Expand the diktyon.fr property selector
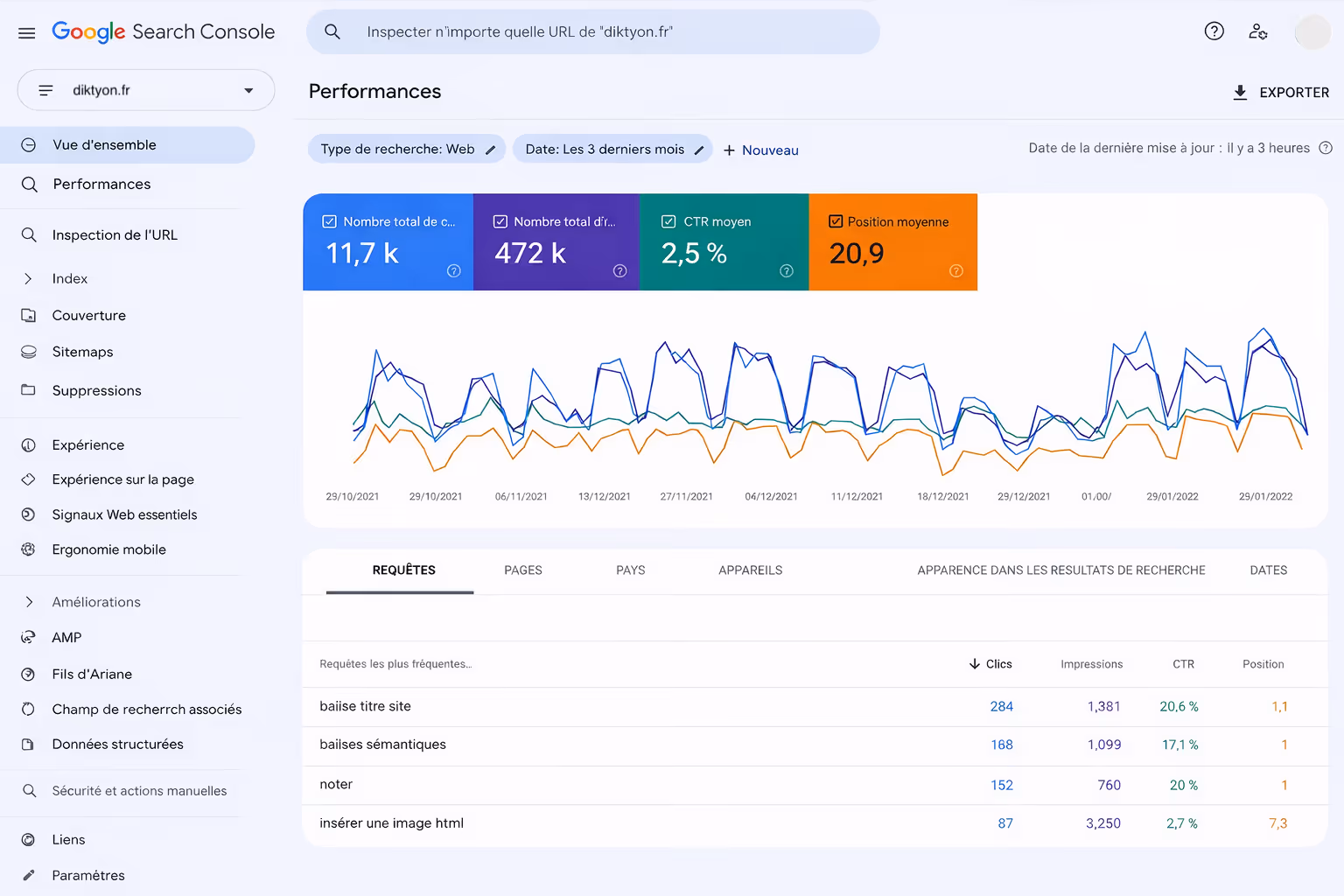Viewport: 1344px width, 896px height. (248, 90)
